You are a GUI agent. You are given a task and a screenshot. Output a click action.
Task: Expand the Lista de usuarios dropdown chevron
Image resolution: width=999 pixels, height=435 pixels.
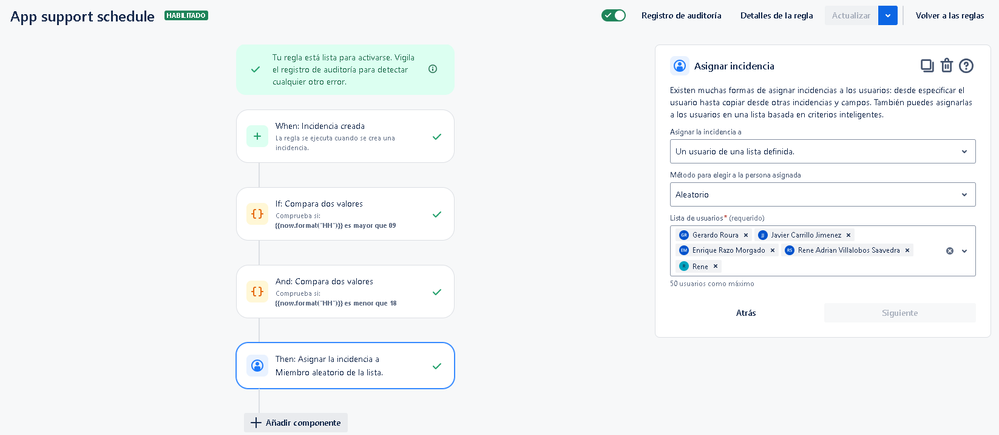(x=965, y=251)
